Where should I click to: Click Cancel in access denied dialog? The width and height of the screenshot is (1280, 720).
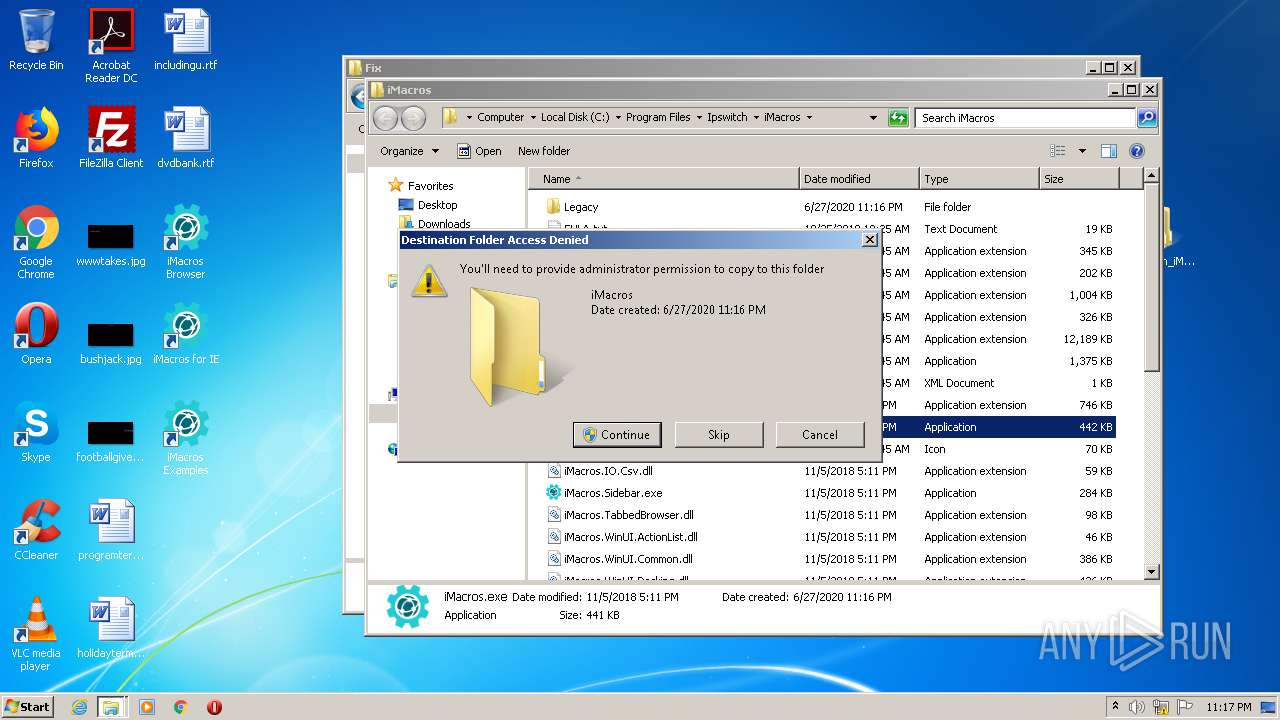[x=820, y=435]
